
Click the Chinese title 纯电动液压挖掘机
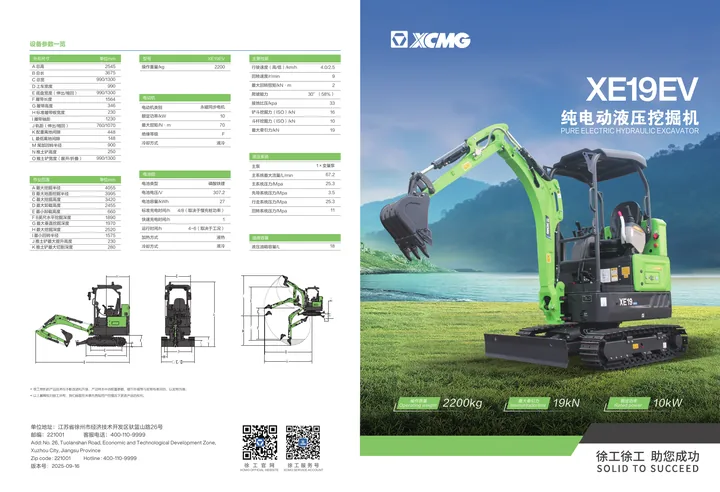point(630,118)
